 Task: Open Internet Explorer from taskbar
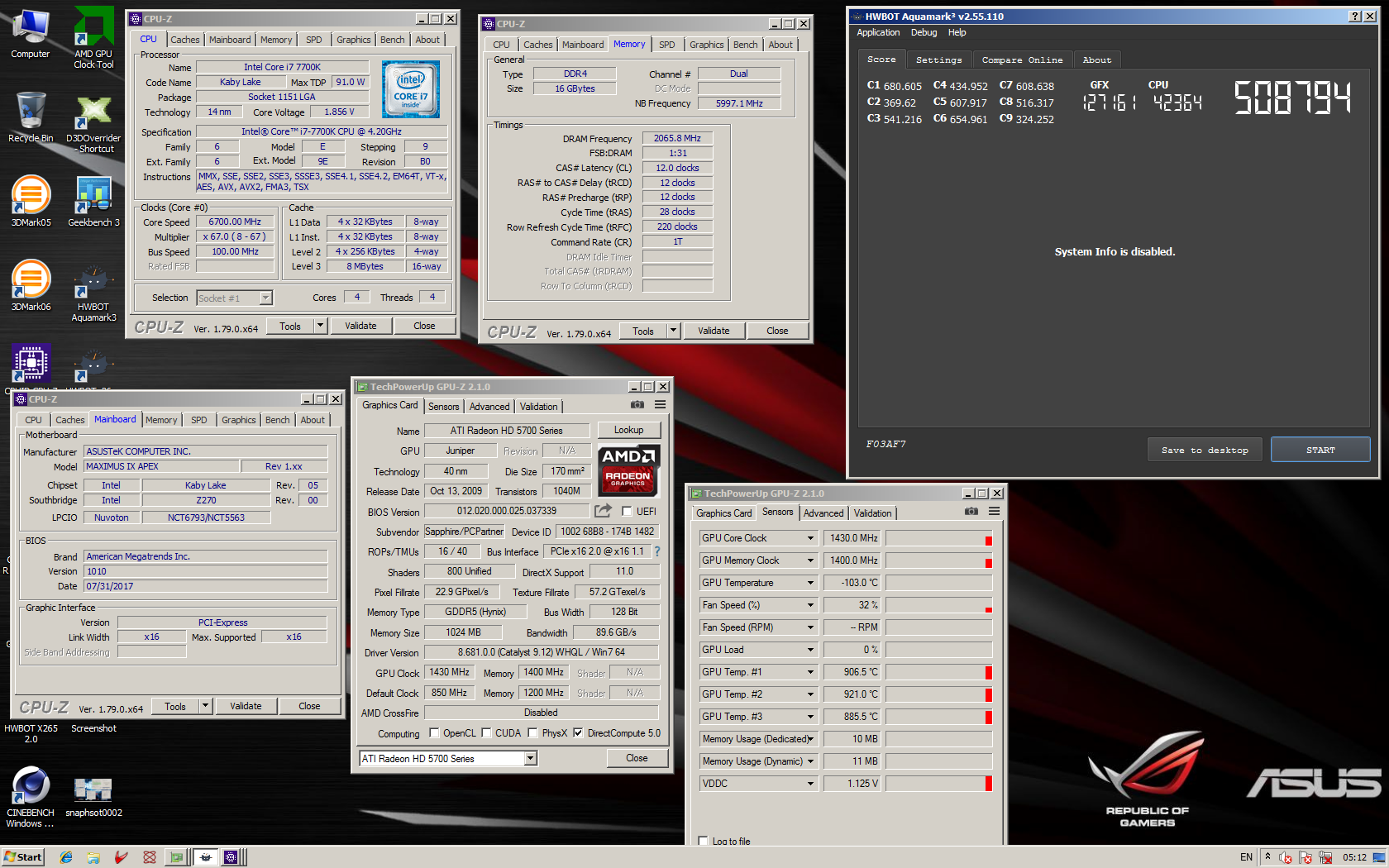tap(66, 857)
